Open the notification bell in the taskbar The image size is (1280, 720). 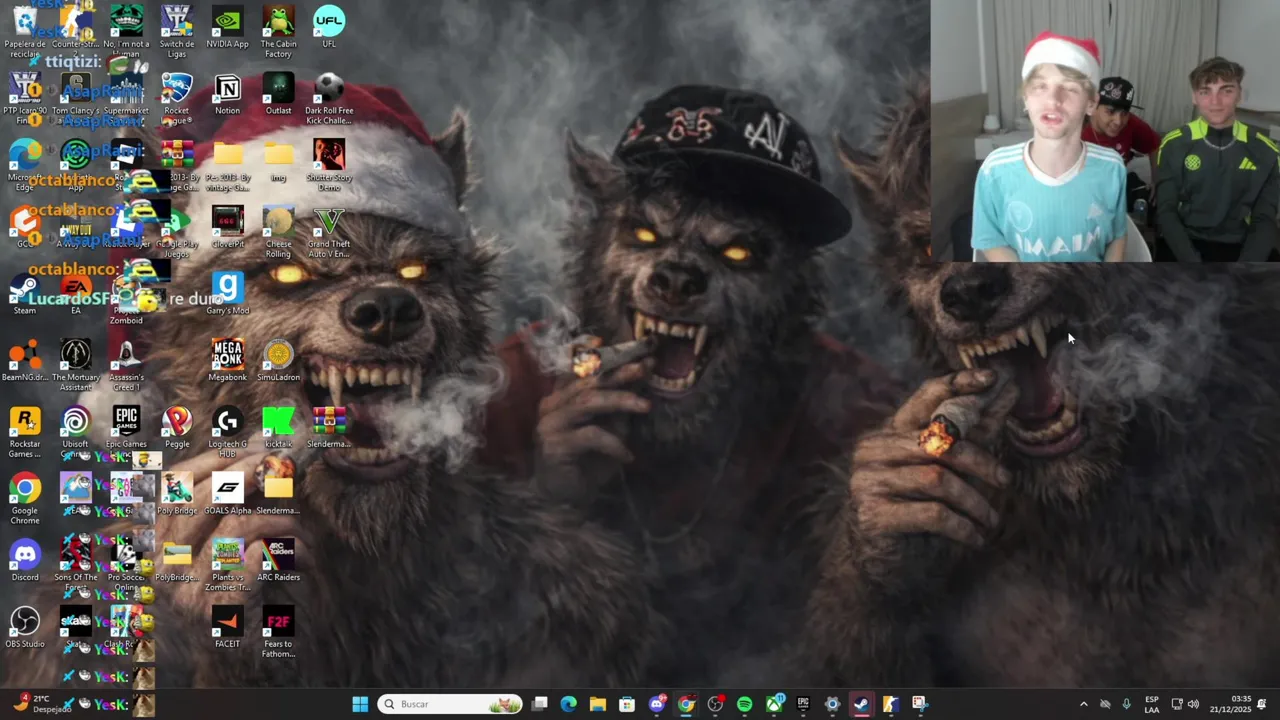pos(1262,704)
